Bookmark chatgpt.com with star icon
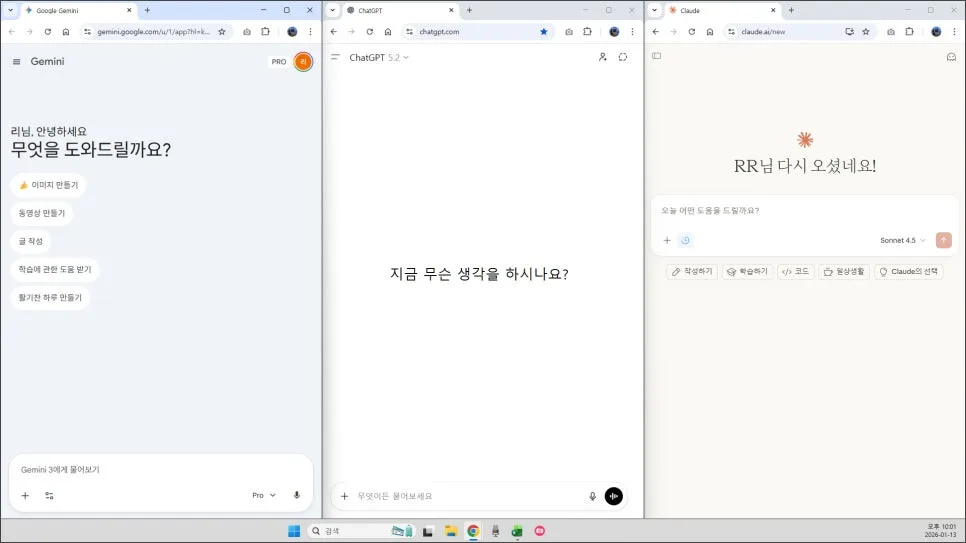 [543, 31]
